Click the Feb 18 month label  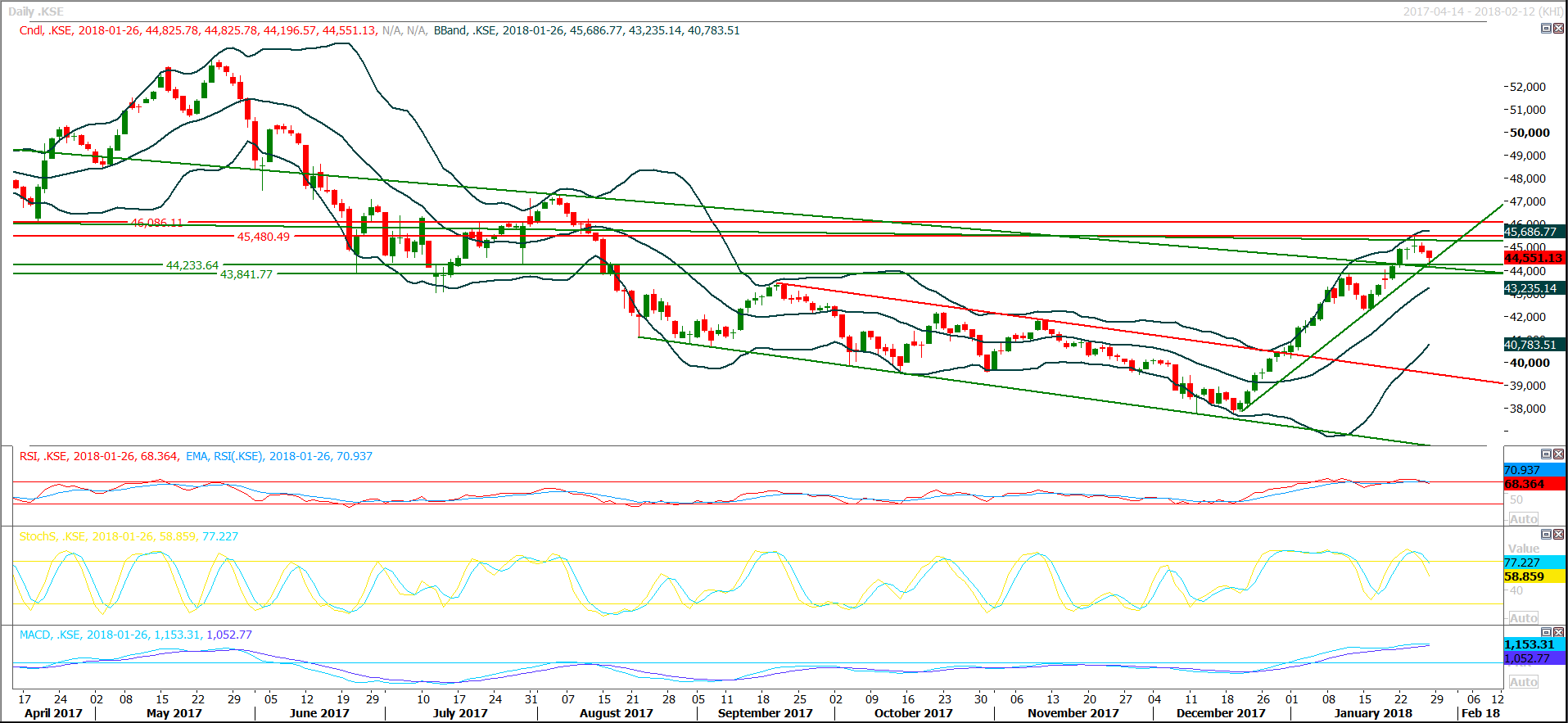point(1481,713)
